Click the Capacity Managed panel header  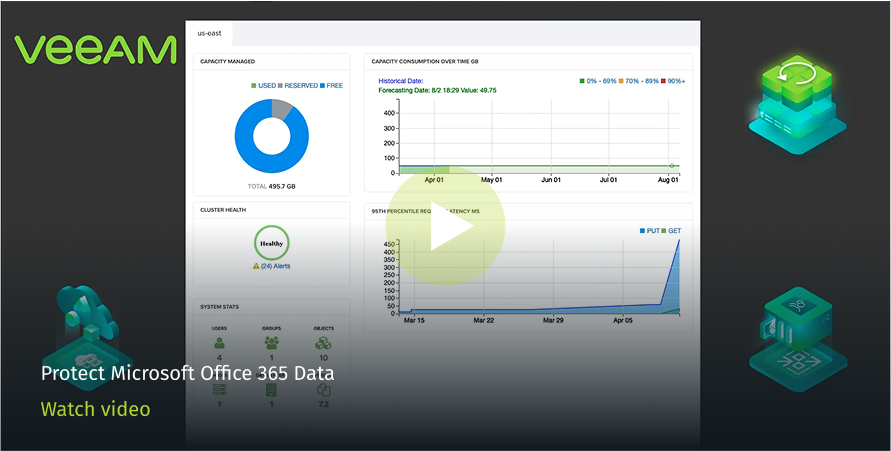tap(272, 61)
